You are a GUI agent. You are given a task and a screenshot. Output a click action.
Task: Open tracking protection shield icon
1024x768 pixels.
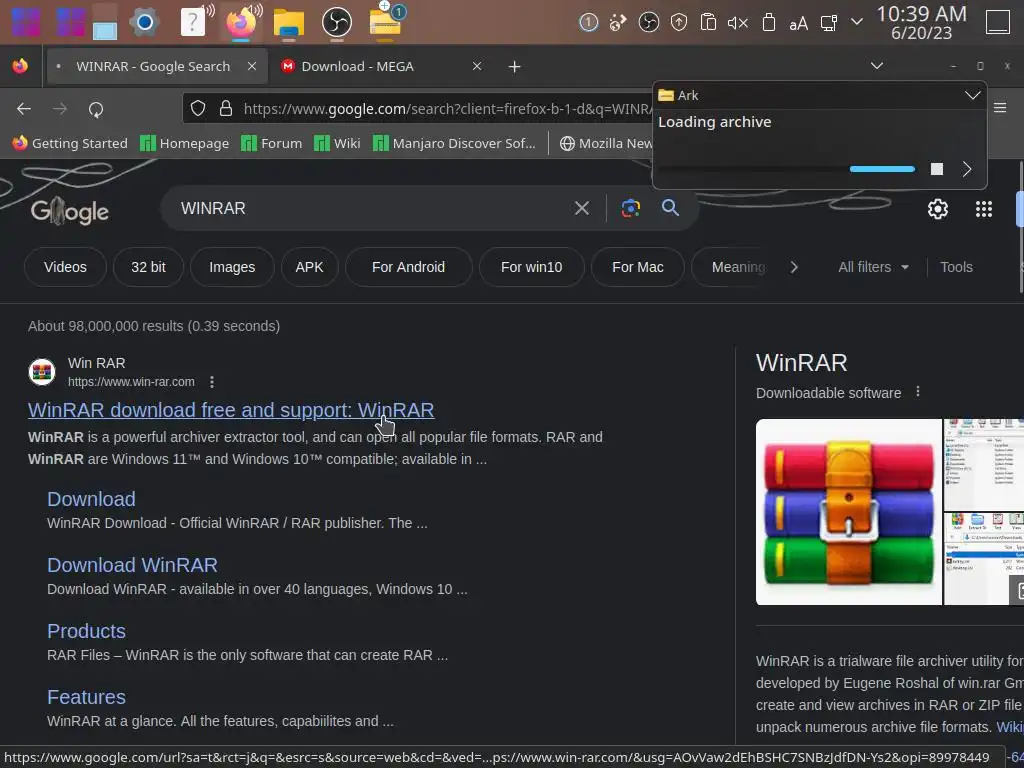point(198,108)
